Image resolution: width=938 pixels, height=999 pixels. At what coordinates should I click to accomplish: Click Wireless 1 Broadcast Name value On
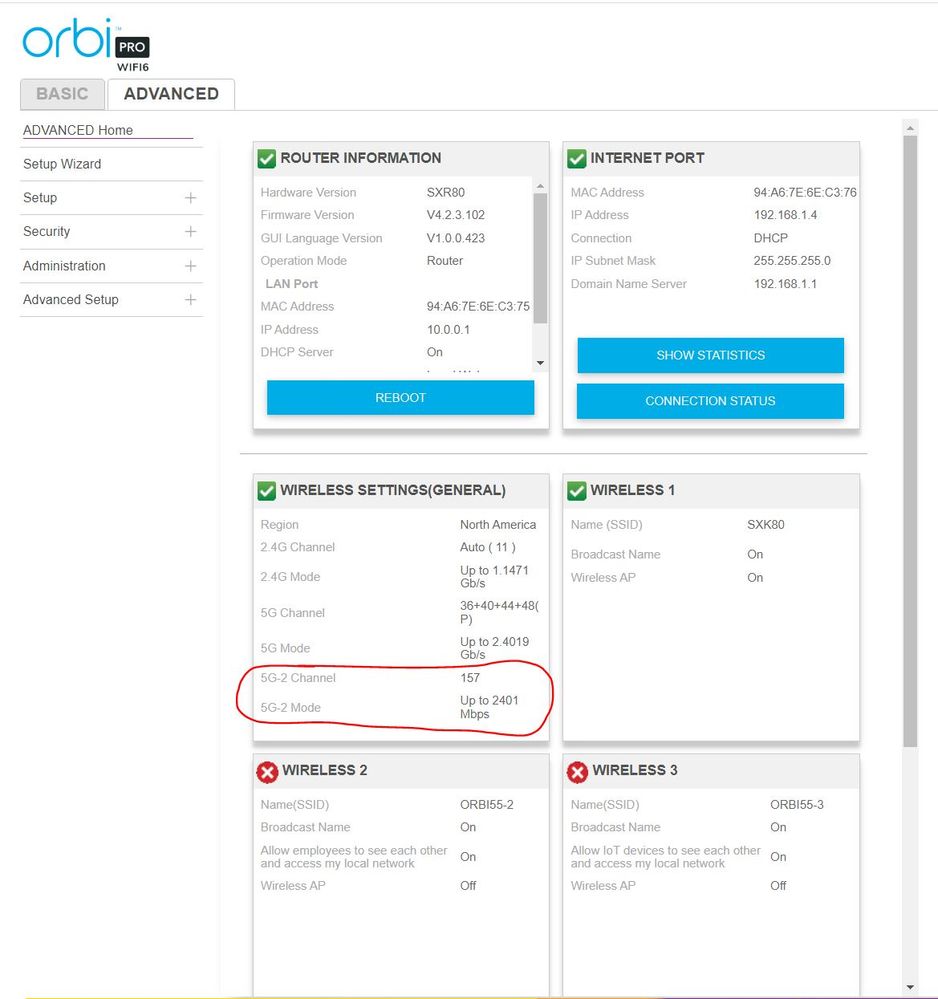pyautogui.click(x=754, y=554)
